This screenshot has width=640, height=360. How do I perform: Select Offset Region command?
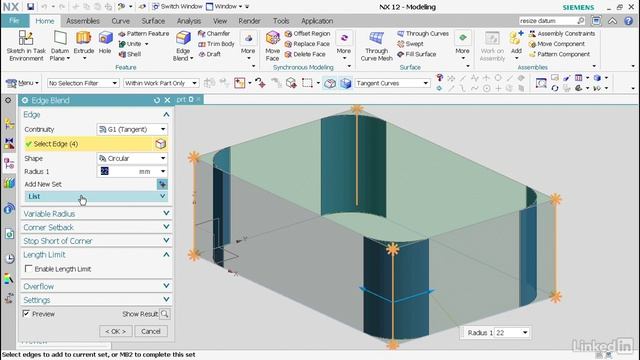pyautogui.click(x=307, y=33)
